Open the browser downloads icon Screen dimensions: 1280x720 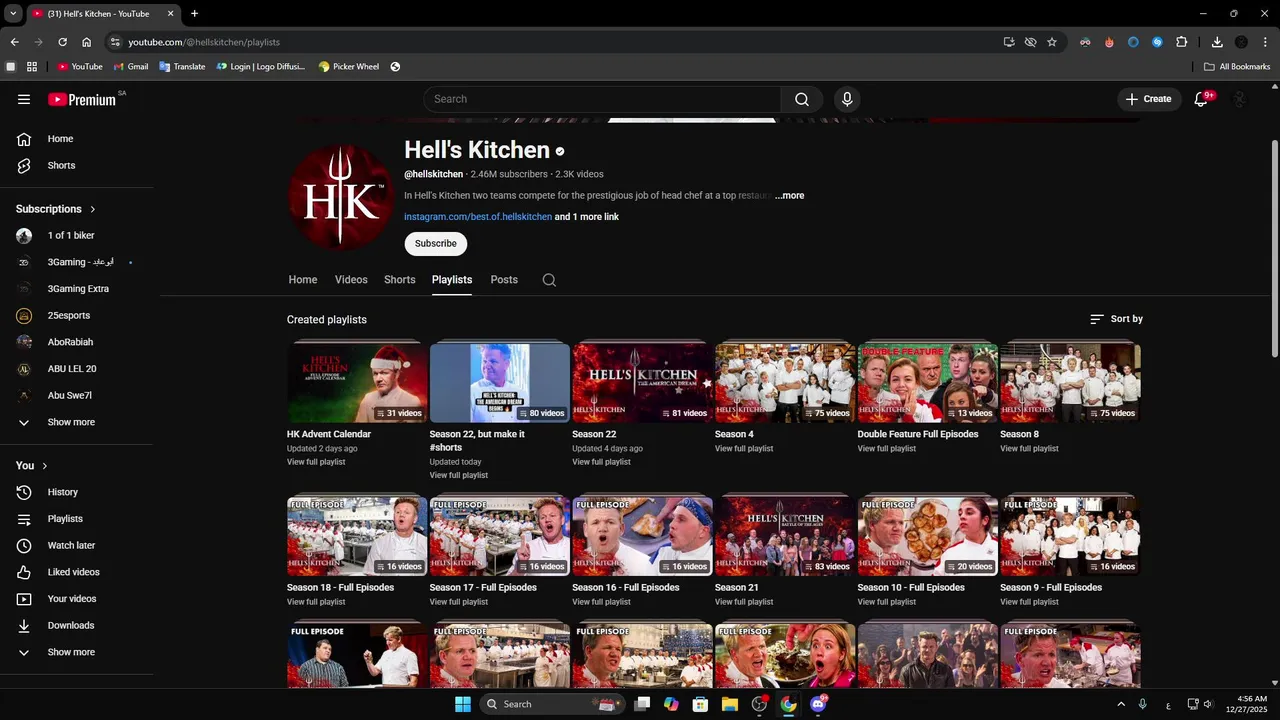[1217, 42]
